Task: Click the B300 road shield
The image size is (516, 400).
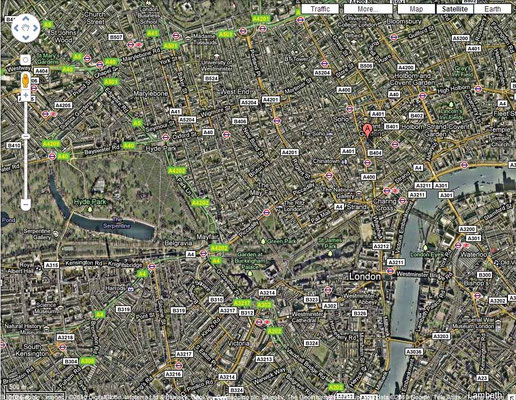Action: pyautogui.click(x=484, y=275)
